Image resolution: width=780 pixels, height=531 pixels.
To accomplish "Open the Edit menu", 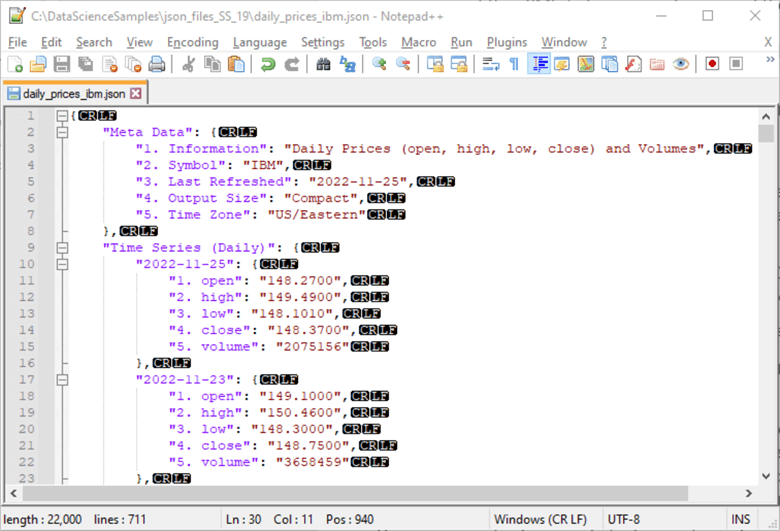I will point(51,43).
